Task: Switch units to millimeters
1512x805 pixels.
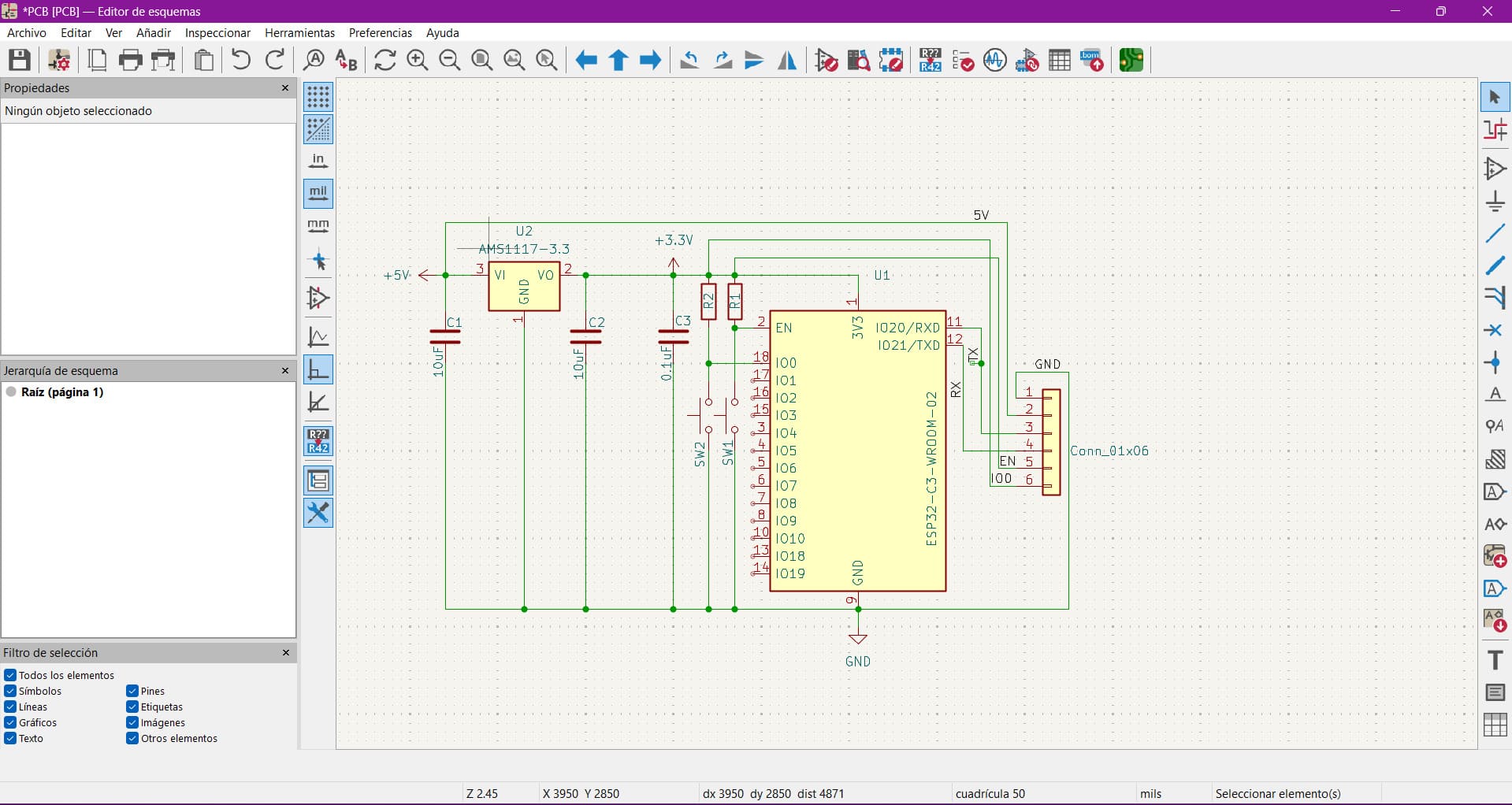Action: click(318, 226)
